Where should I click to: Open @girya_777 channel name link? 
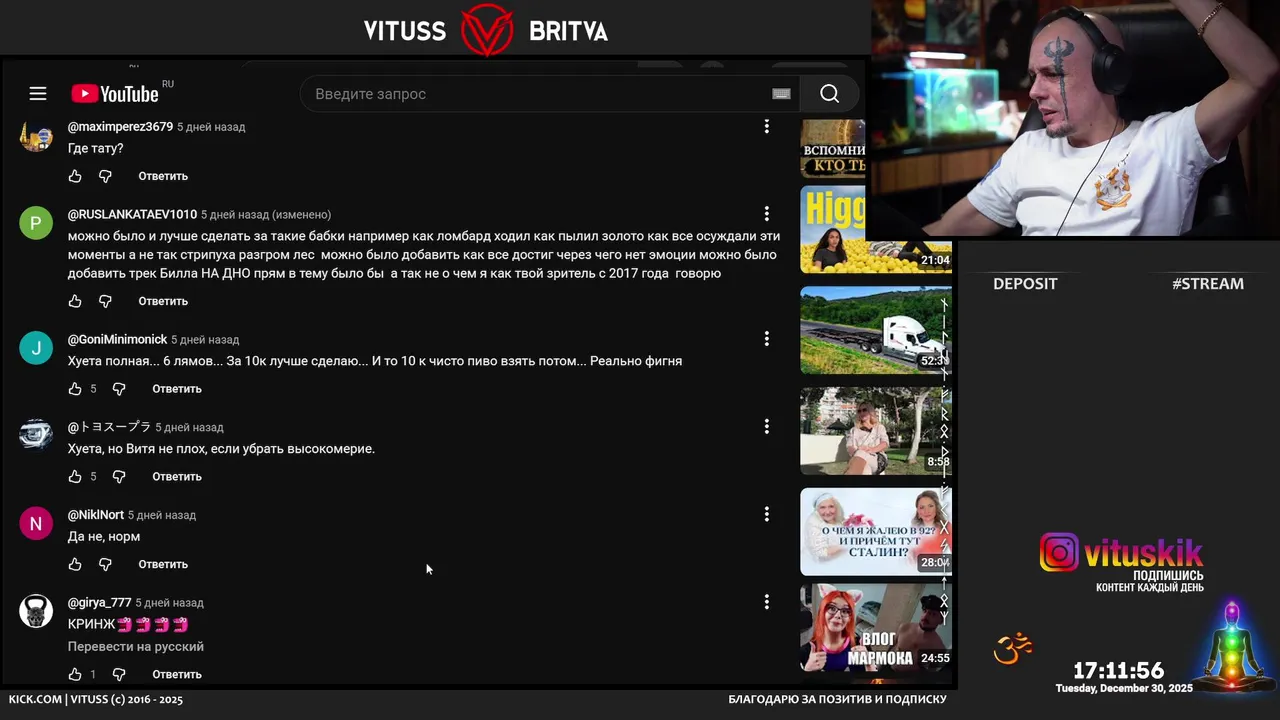point(99,603)
